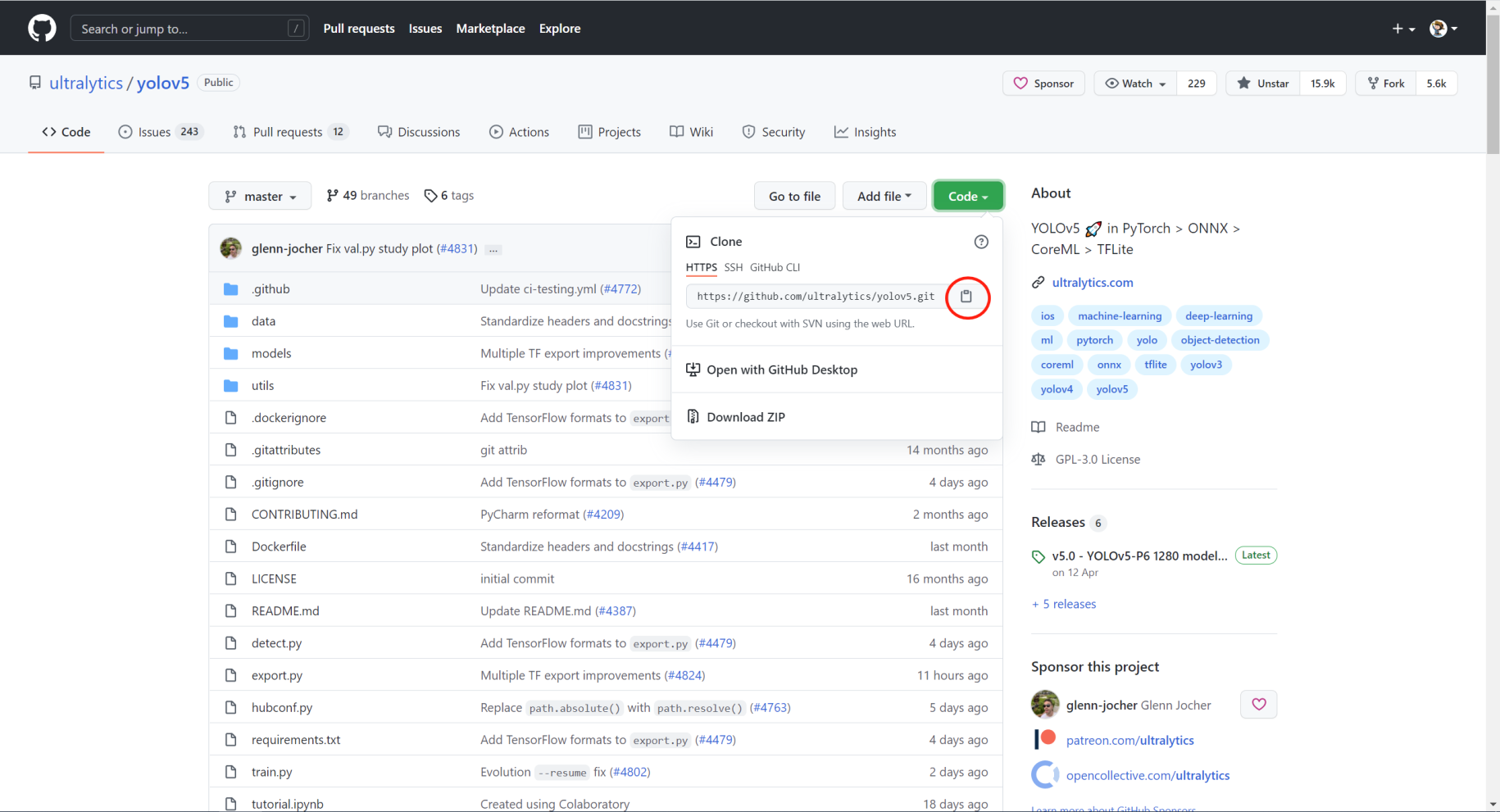Select the GitHub CLI clone option
Viewport: 1500px width, 812px height.
click(x=775, y=268)
